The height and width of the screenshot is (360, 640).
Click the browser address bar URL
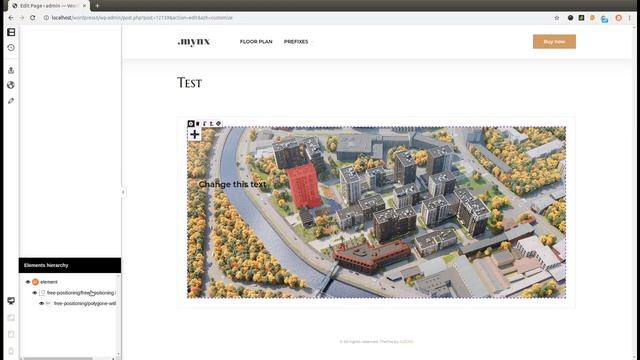(x=142, y=18)
